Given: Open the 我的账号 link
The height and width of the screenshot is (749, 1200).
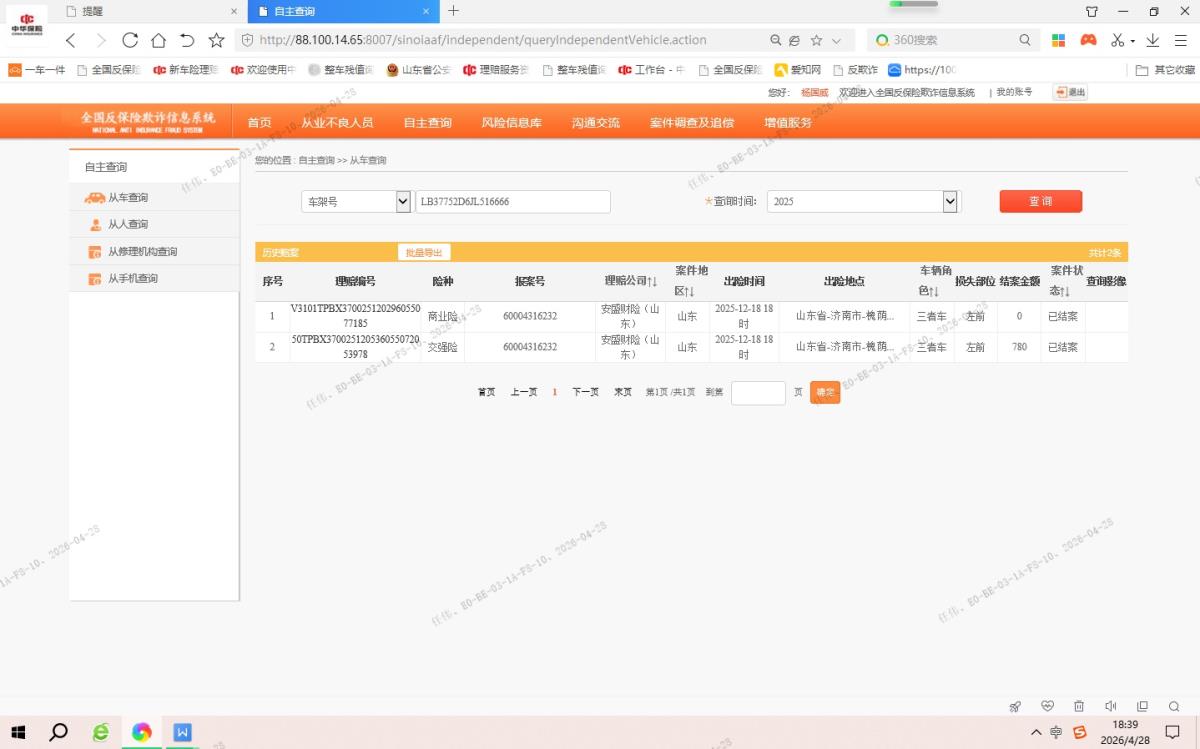Looking at the screenshot, I should point(1013,92).
